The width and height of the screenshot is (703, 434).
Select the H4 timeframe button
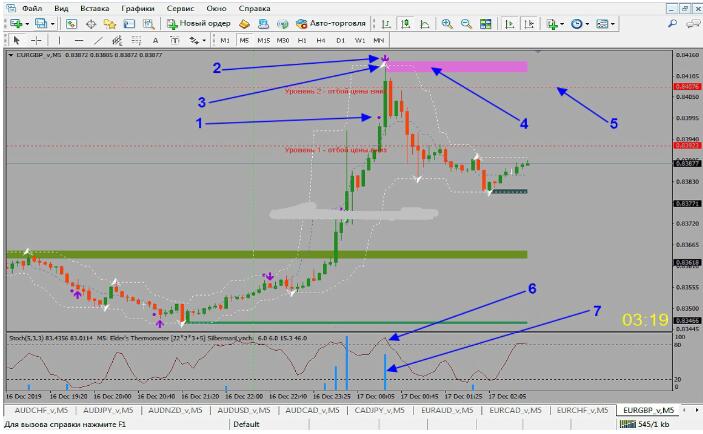(321, 40)
